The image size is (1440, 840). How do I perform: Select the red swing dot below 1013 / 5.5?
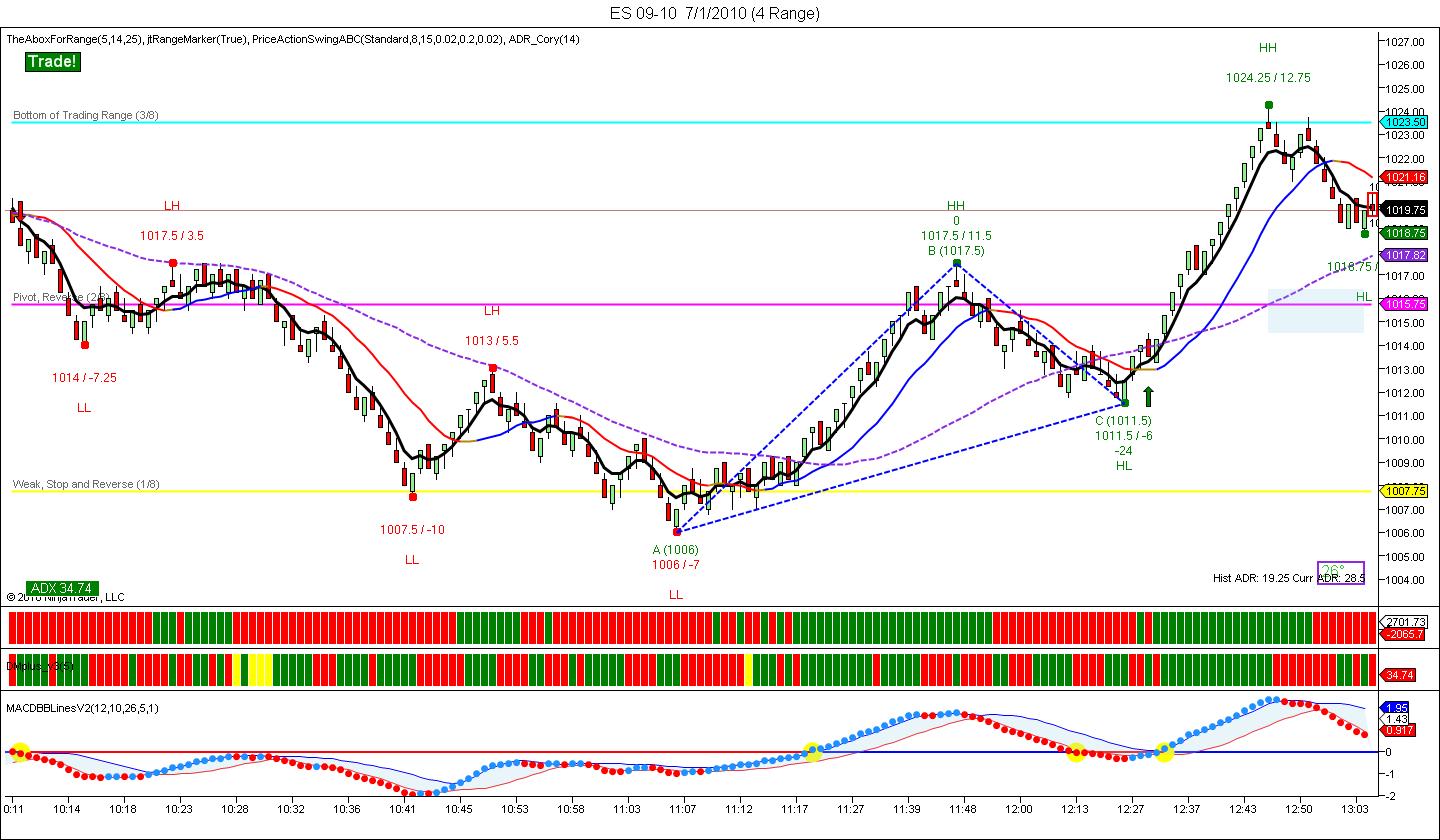pos(493,368)
